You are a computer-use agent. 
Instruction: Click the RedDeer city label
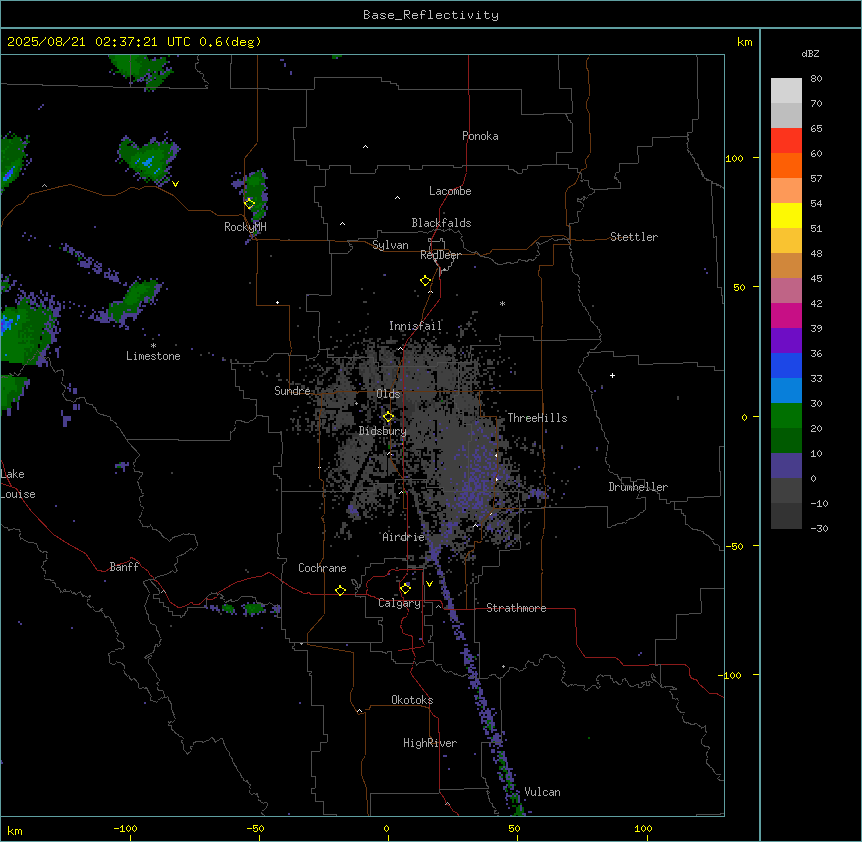pos(440,255)
